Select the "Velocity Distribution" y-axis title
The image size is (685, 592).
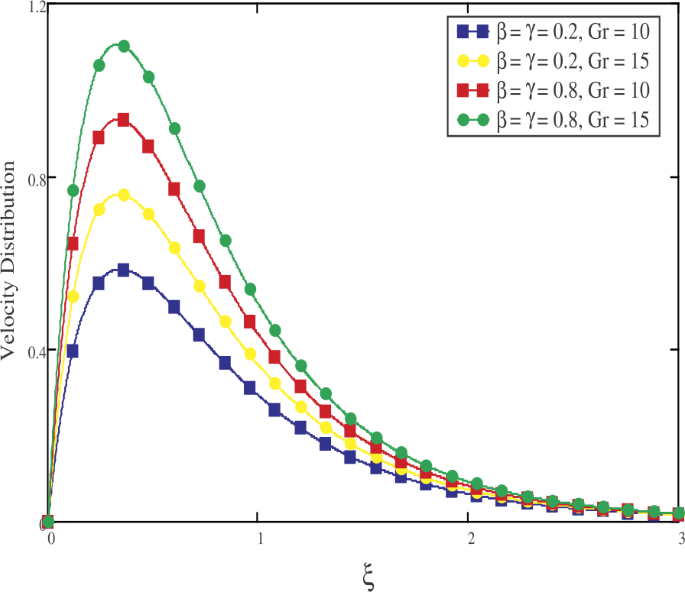coord(8,260)
